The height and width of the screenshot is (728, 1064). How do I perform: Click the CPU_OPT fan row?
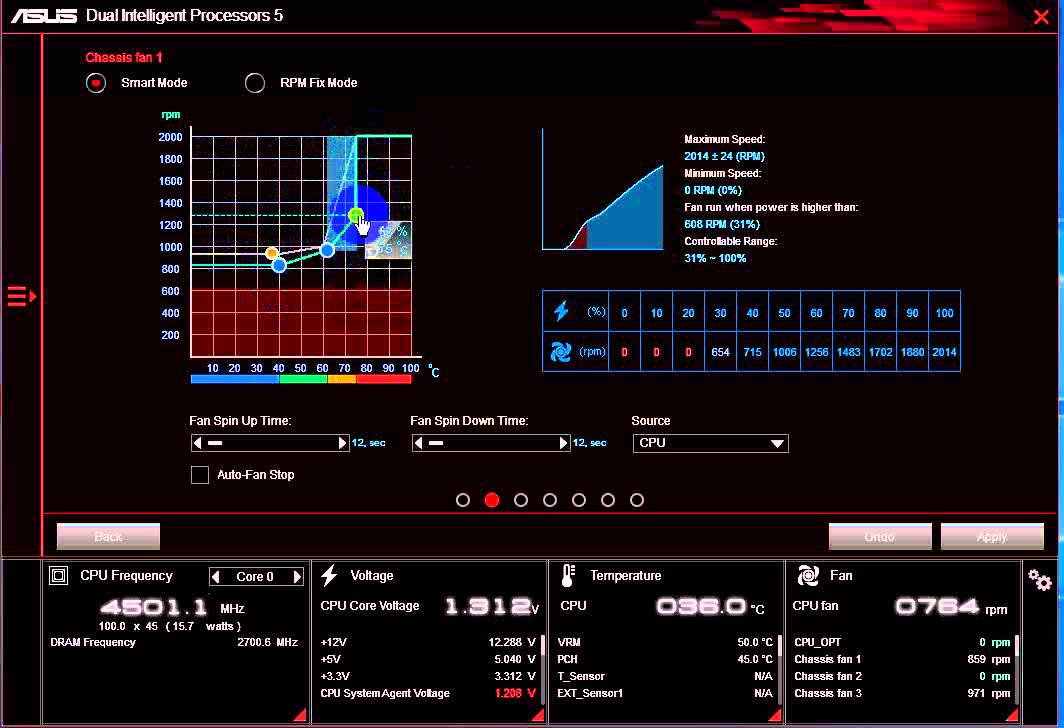(x=902, y=643)
